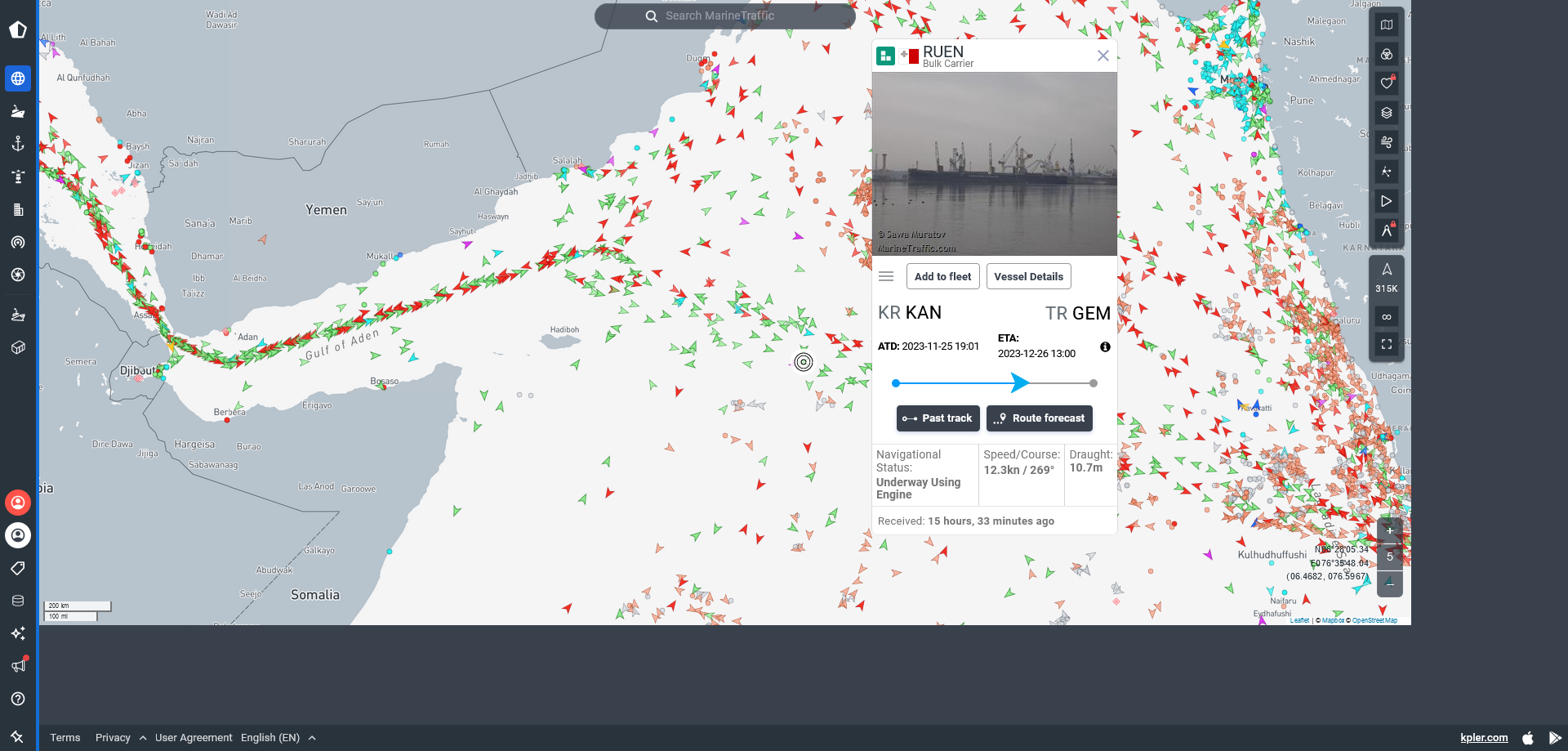Toggle the wind weather layer icon
The width and height of the screenshot is (1568, 751).
[1387, 142]
